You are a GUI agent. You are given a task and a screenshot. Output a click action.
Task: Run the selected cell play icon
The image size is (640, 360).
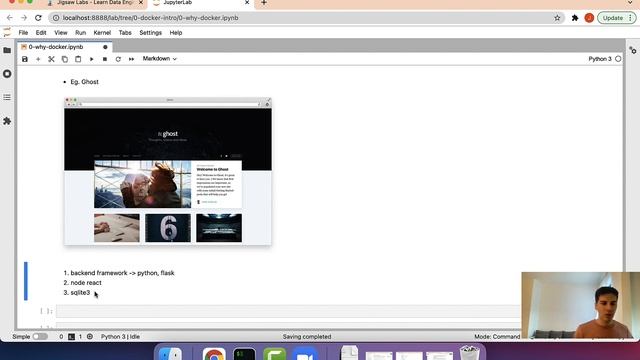point(91,59)
